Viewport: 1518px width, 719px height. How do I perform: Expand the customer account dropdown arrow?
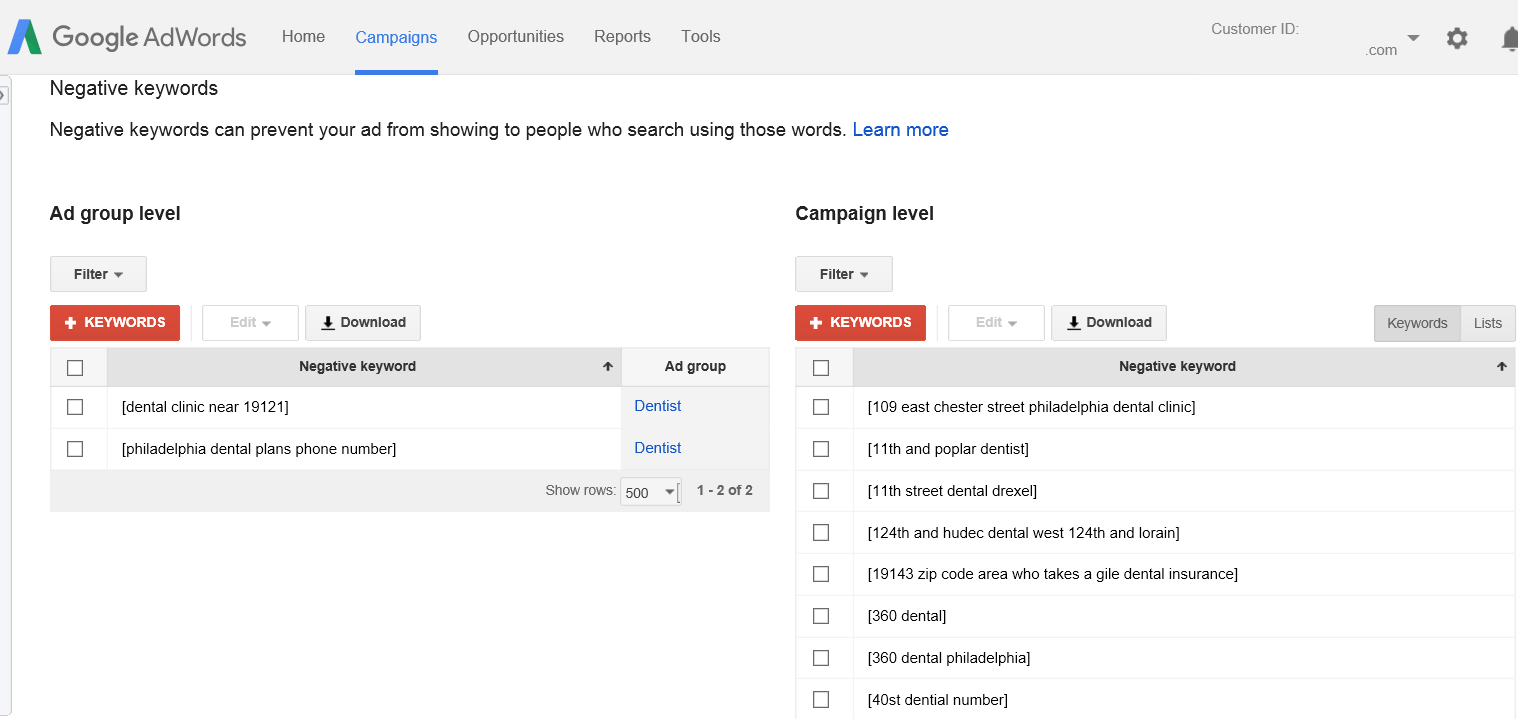[x=1413, y=38]
